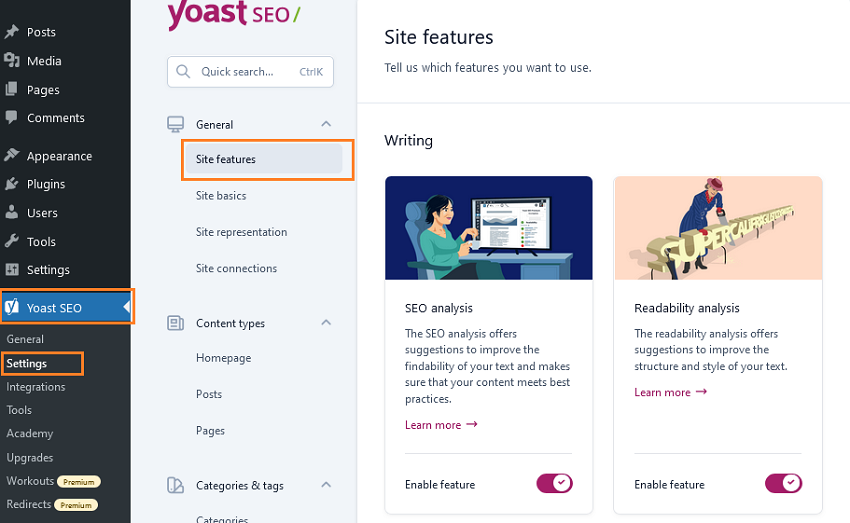Click the Yoast SEO logo at top

coord(234,14)
